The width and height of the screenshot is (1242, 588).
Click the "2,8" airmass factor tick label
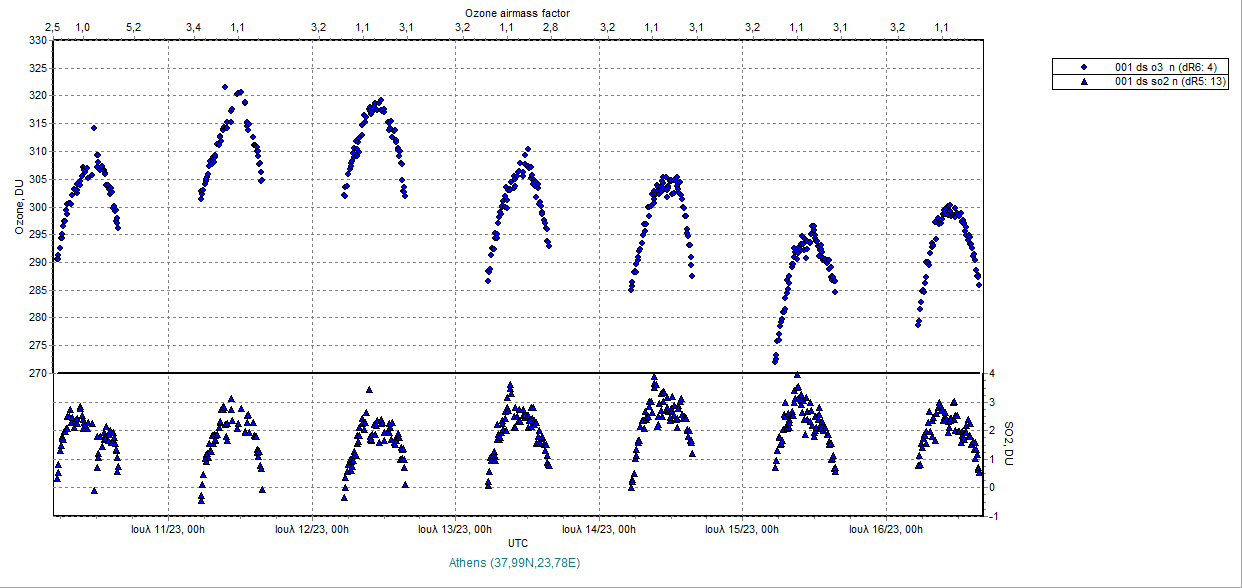tap(550, 27)
